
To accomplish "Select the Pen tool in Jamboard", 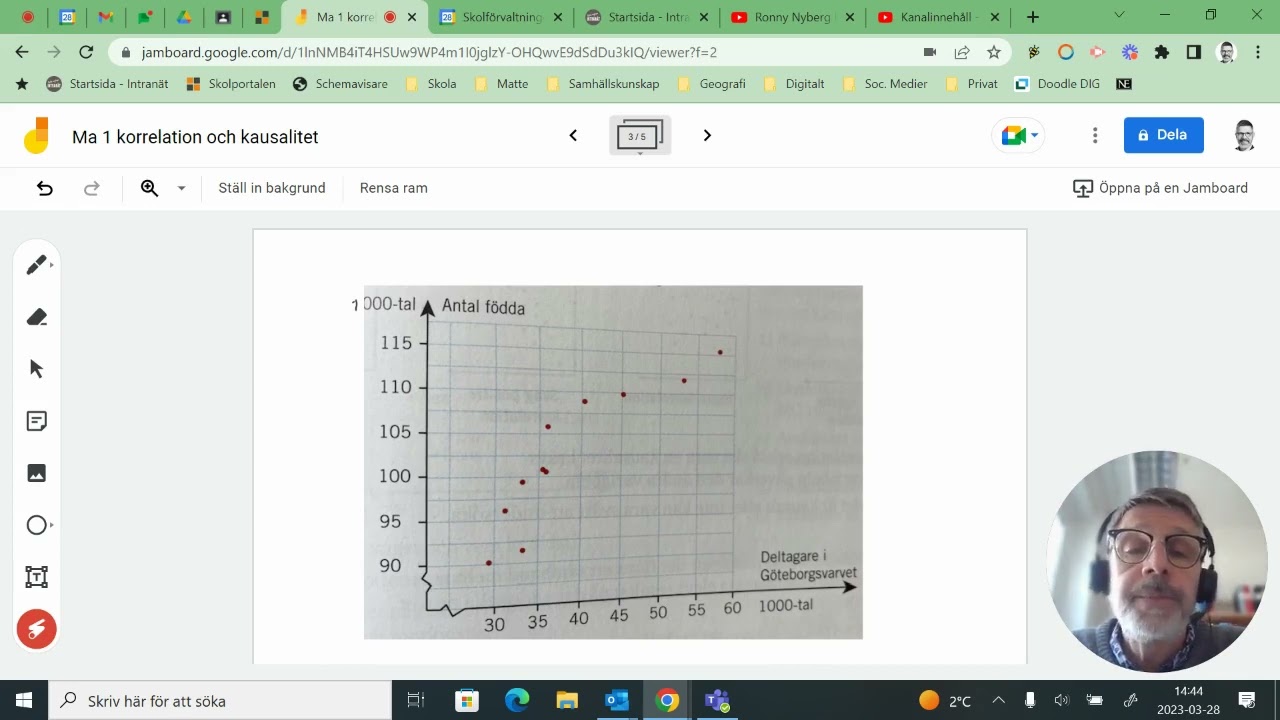I will pos(37,265).
